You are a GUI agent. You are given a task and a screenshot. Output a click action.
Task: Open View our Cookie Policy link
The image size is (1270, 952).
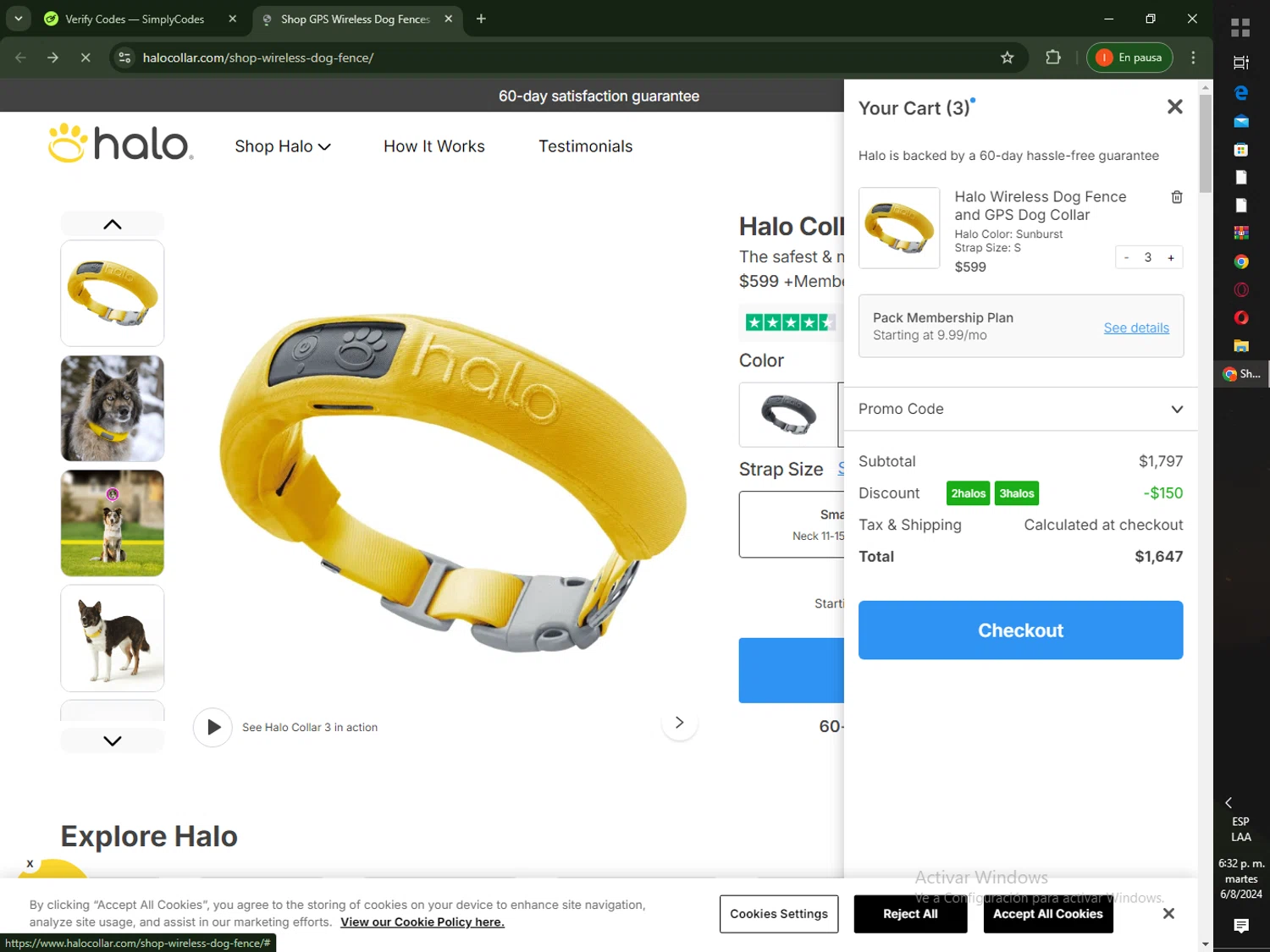click(422, 922)
